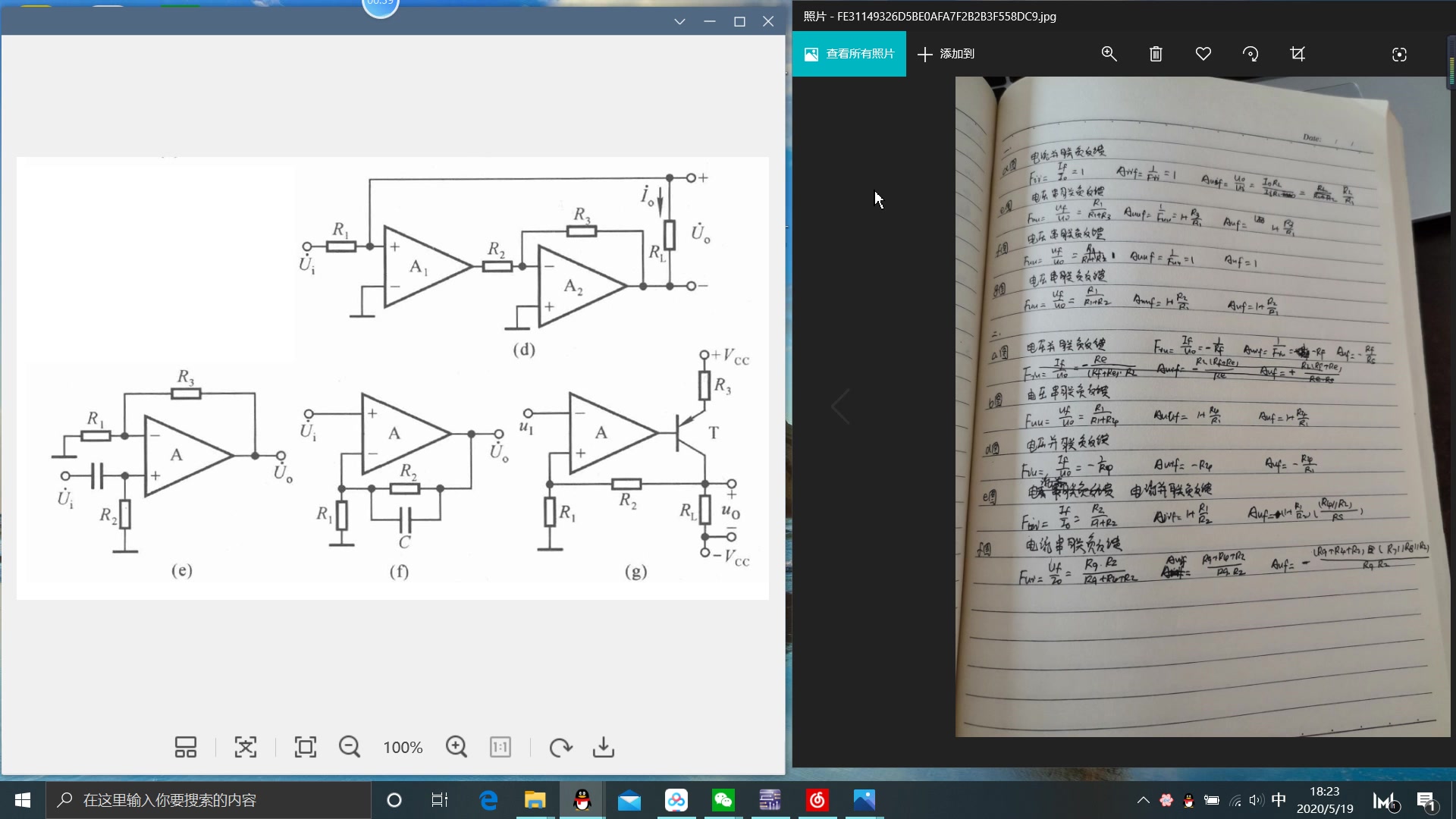The height and width of the screenshot is (819, 1456).
Task: Go to previous photo with left arrow
Action: point(840,407)
